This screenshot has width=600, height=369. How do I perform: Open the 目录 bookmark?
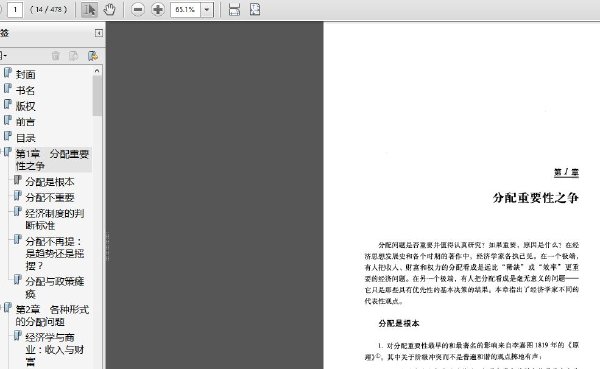[25, 138]
